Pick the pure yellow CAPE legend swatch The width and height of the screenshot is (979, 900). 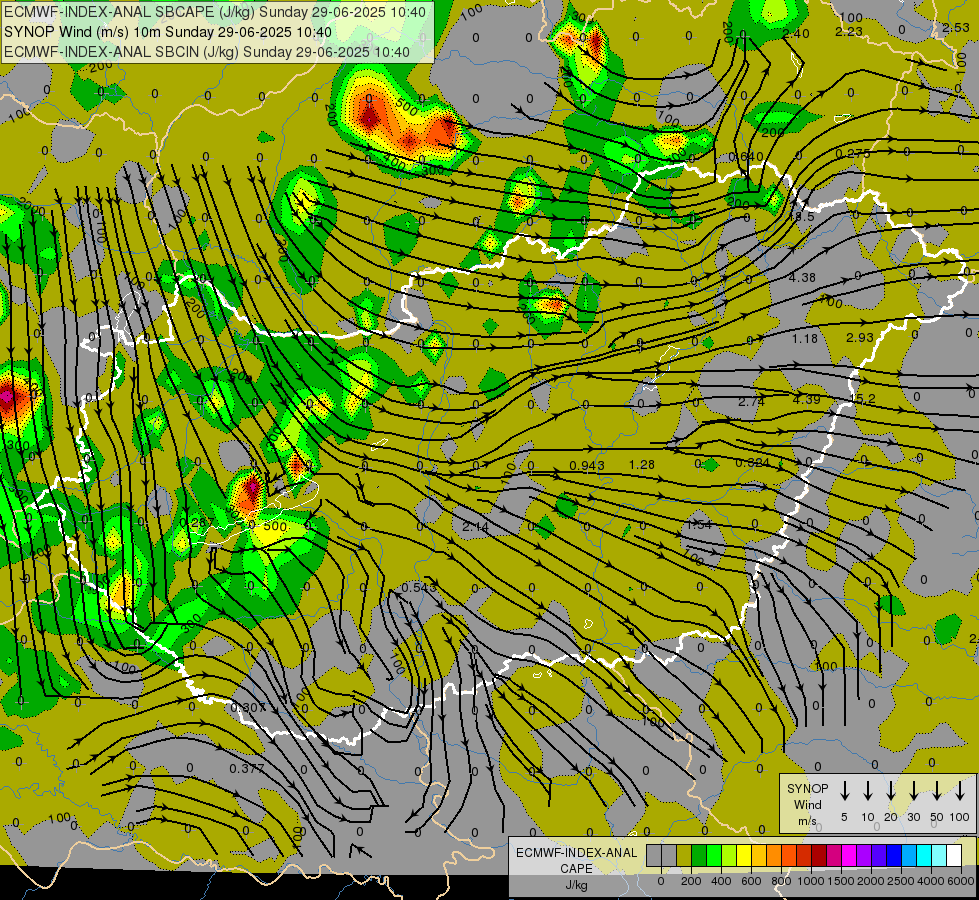pyautogui.click(x=744, y=855)
